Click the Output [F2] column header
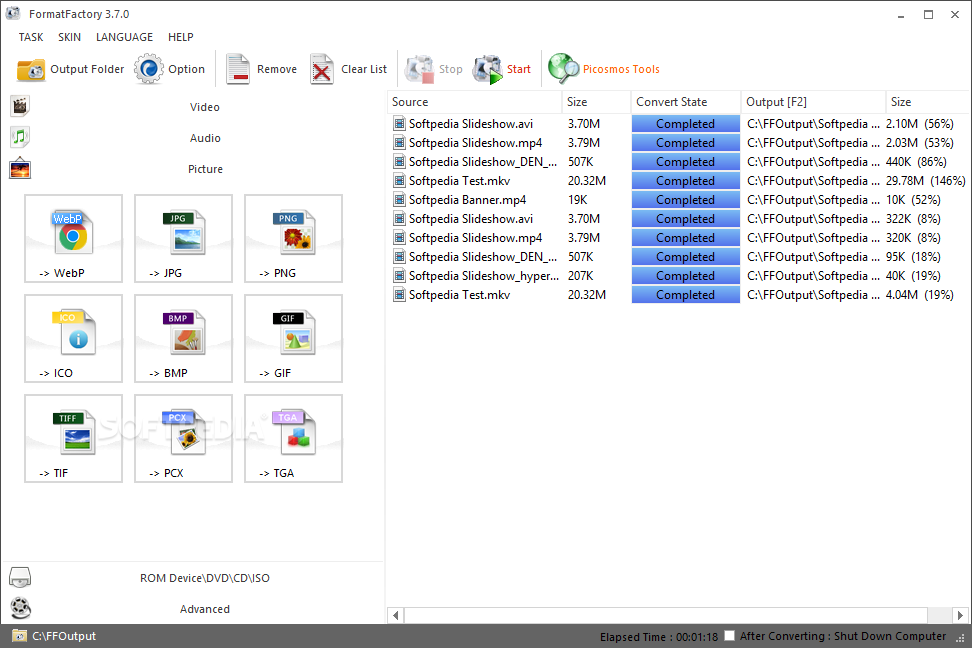 click(x=813, y=102)
